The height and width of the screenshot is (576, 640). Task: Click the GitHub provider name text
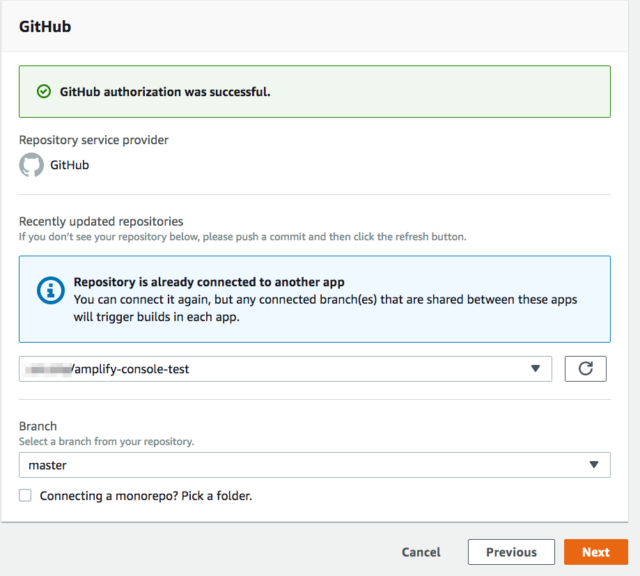(x=69, y=165)
